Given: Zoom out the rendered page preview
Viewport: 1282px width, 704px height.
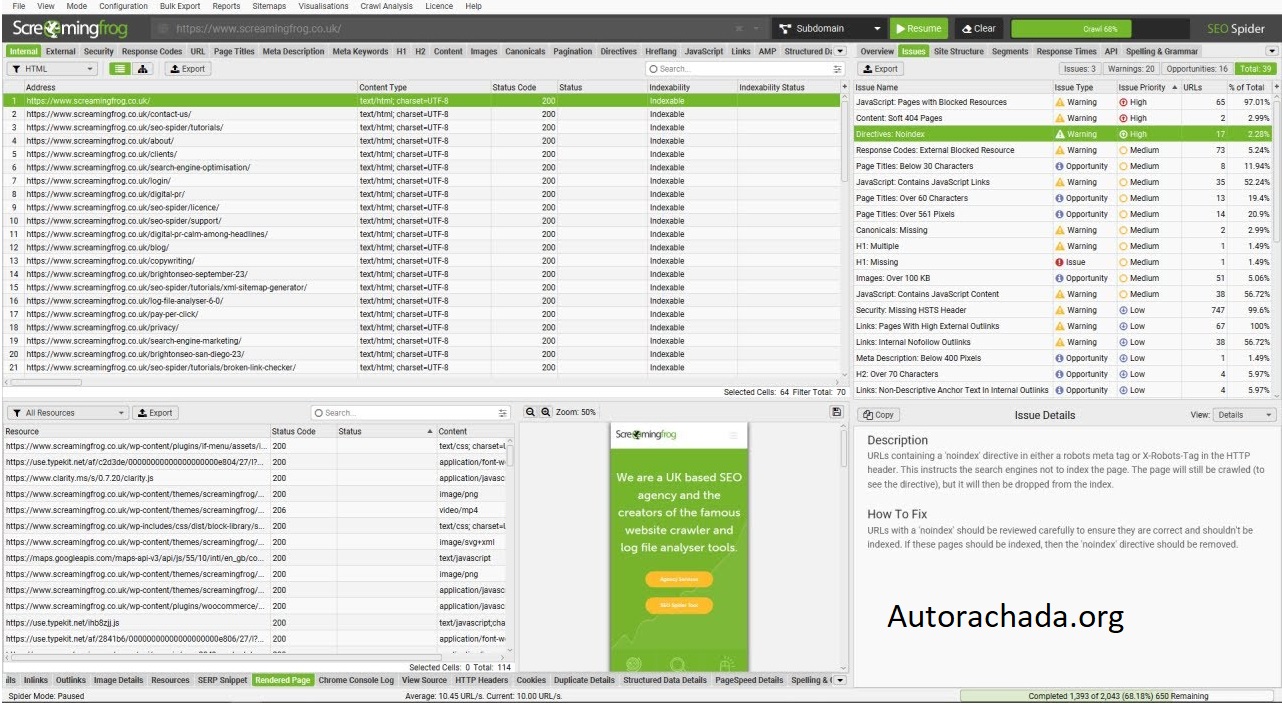Looking at the screenshot, I should point(531,412).
